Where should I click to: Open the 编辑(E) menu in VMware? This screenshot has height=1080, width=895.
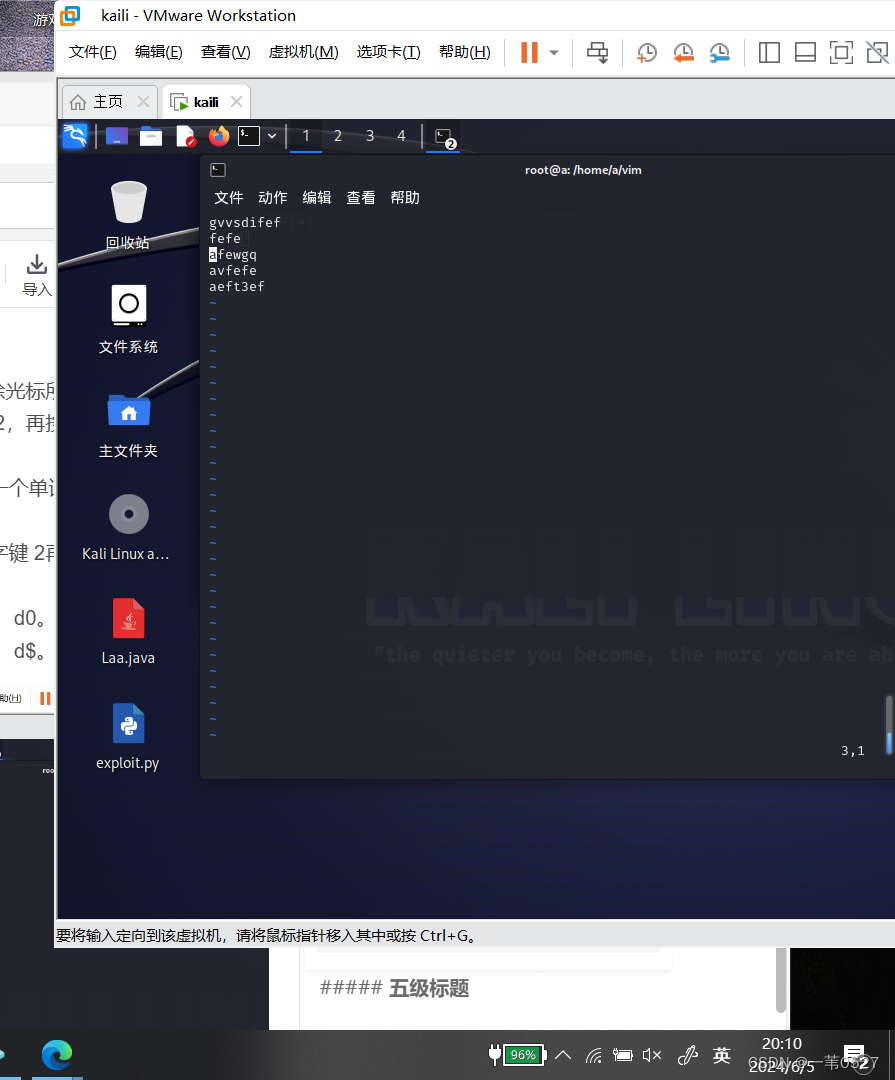(x=158, y=52)
